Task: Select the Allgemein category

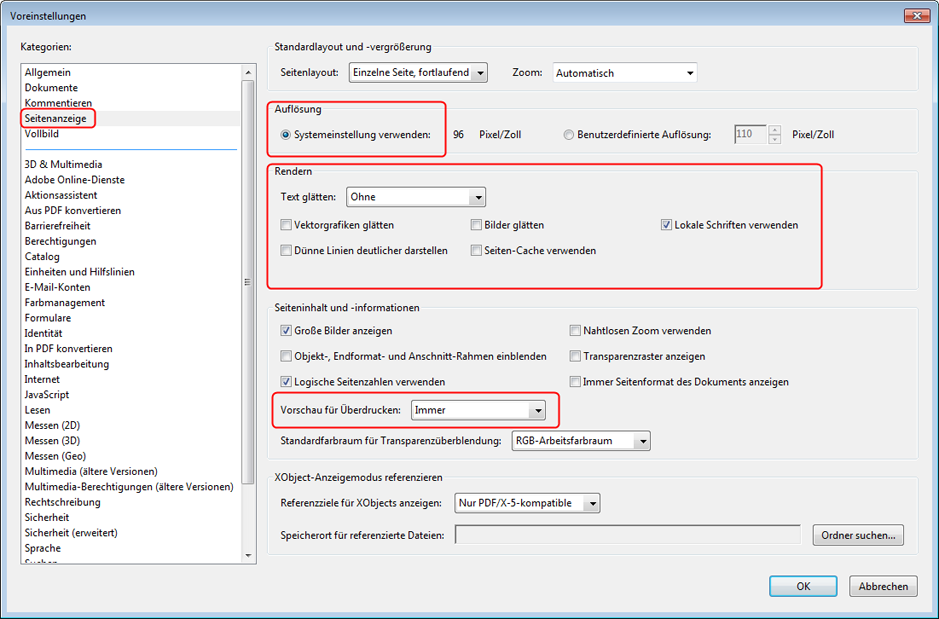Action: tap(47, 72)
